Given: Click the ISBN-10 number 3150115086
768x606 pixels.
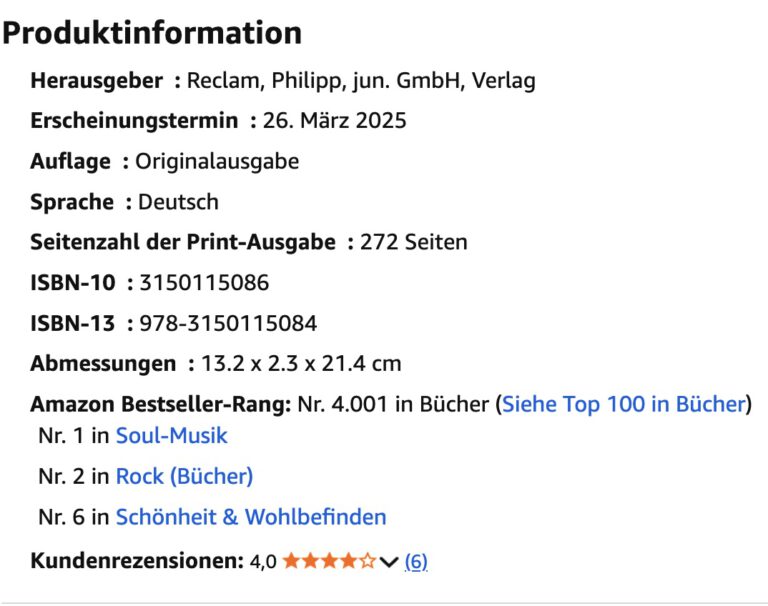Looking at the screenshot, I should click(x=205, y=283).
